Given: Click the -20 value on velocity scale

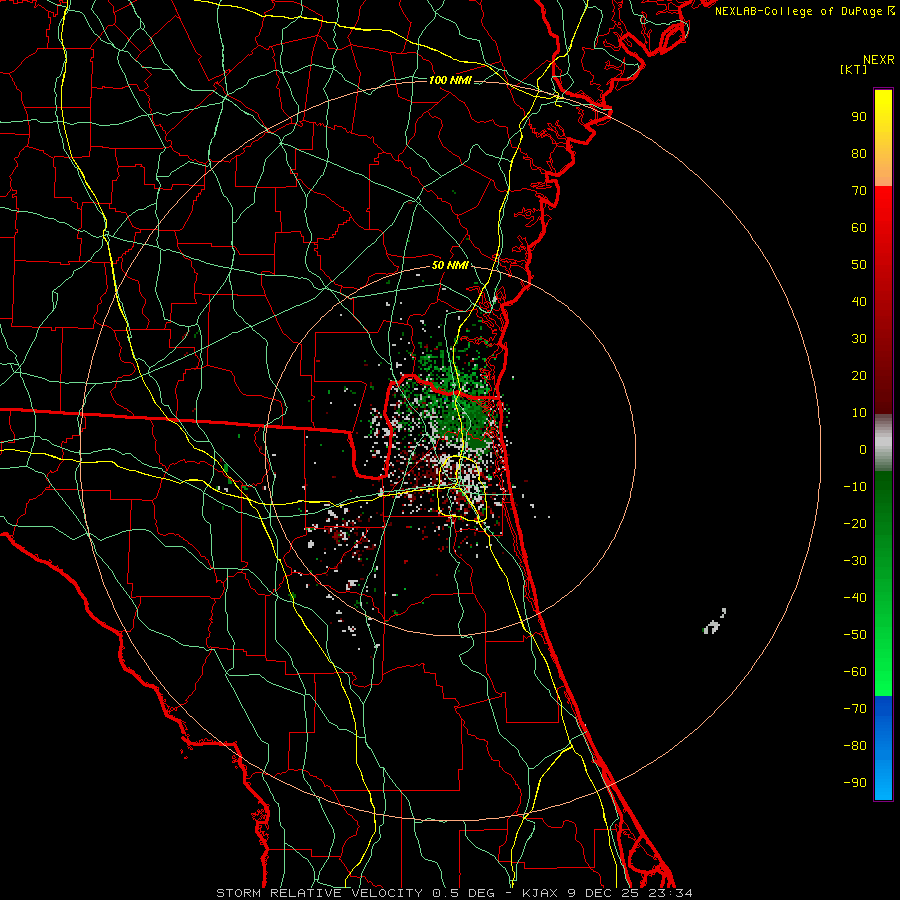Looking at the screenshot, I should (855, 524).
